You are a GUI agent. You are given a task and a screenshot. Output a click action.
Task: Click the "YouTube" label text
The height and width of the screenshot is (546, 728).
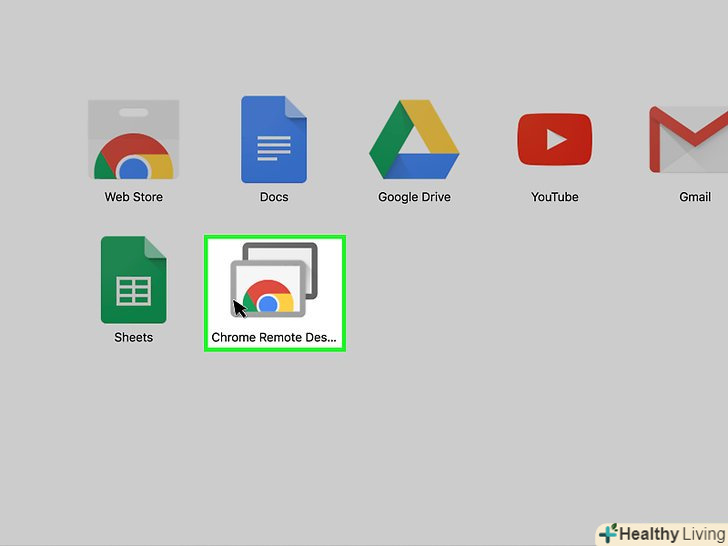pos(555,197)
